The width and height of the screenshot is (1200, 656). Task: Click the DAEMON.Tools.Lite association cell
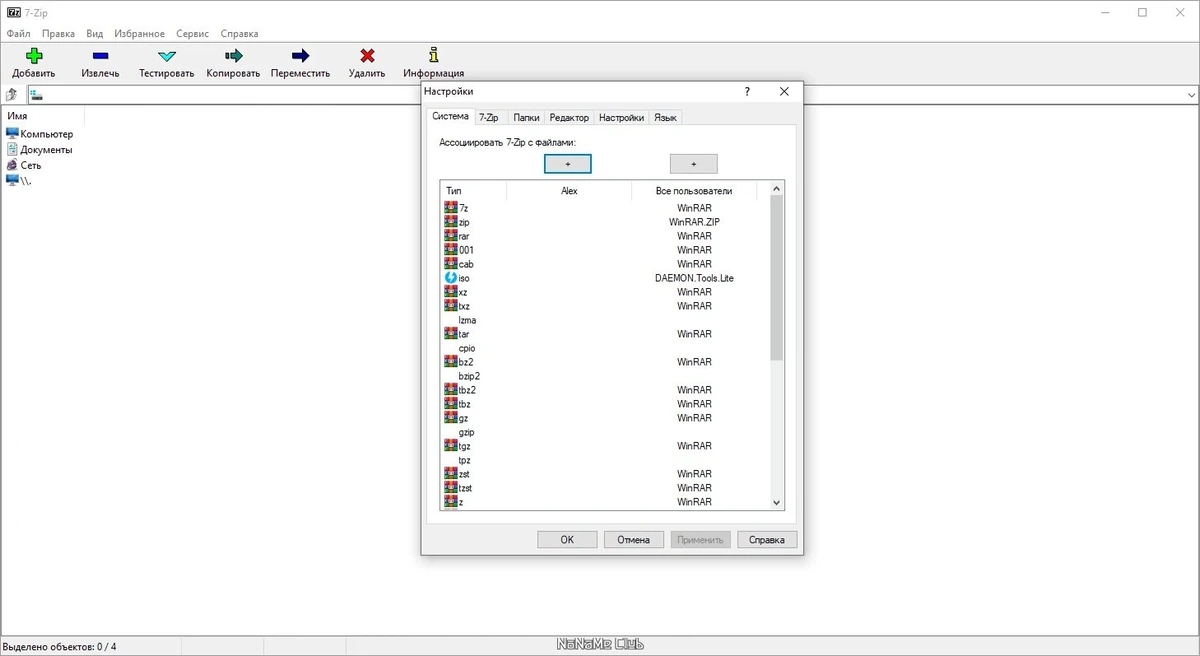pyautogui.click(x=694, y=278)
